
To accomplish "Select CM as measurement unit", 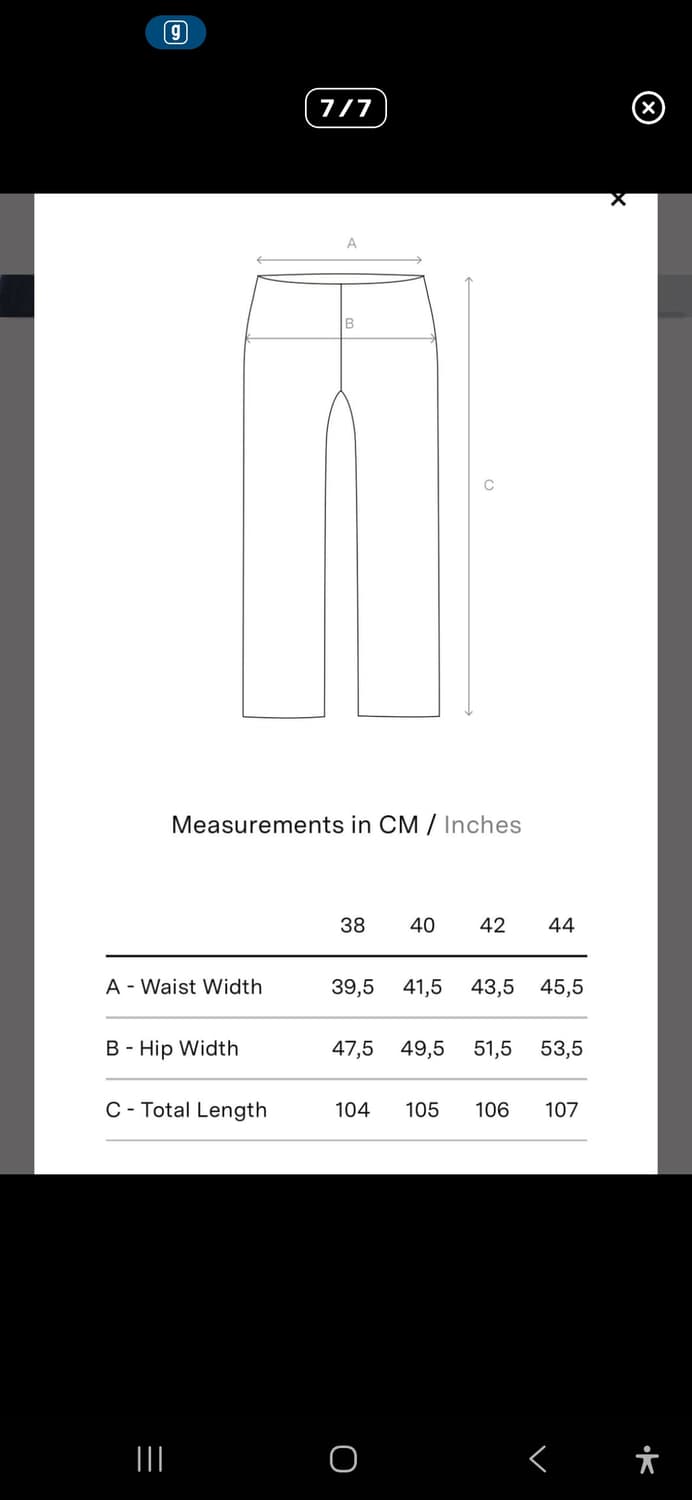I will (398, 825).
